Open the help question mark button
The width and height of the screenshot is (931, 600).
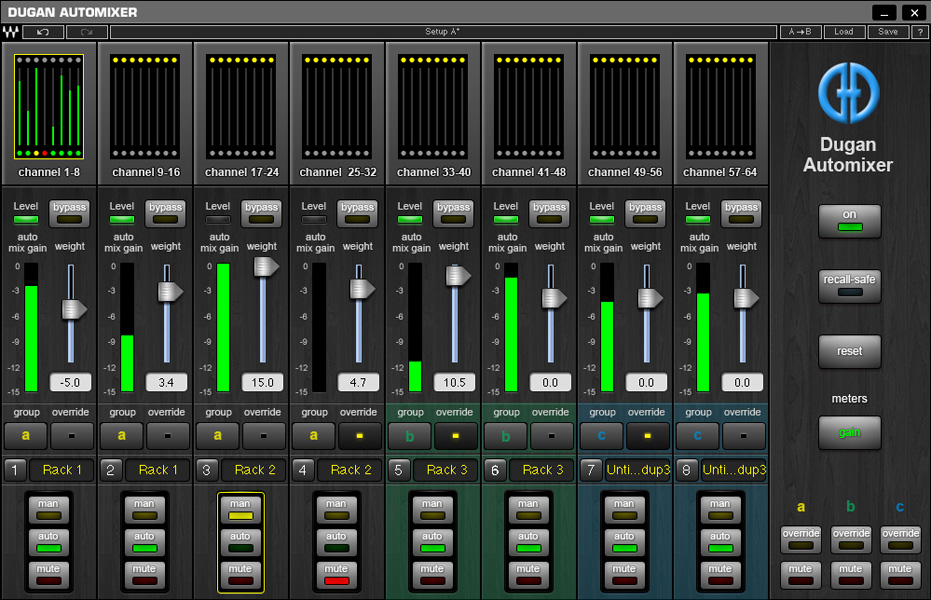pyautogui.click(x=920, y=32)
